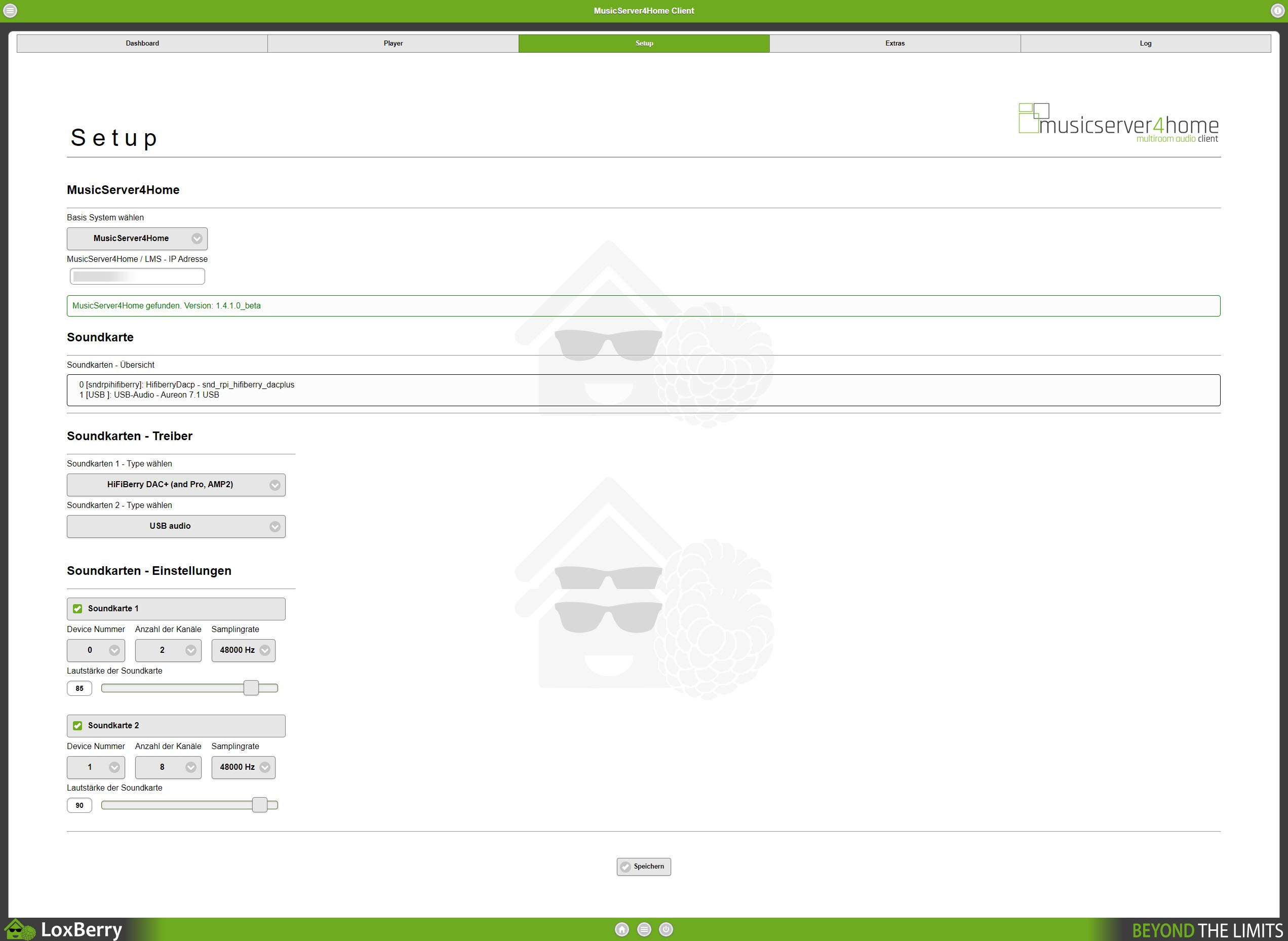
Task: Open Soundkarte 1 Device Nummer dropdown
Action: click(96, 650)
